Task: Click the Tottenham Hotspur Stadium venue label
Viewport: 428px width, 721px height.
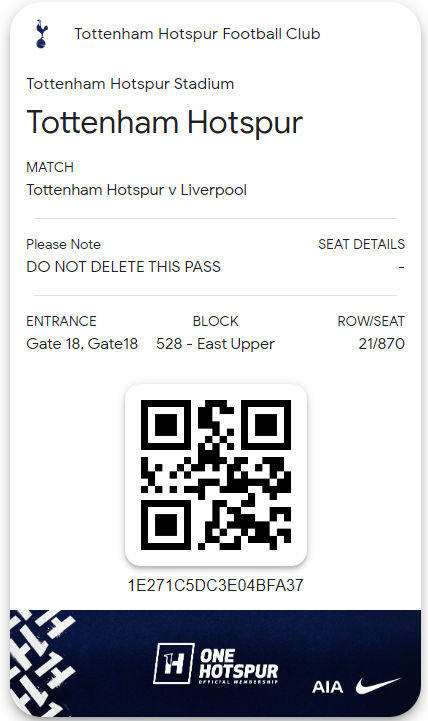Action: tap(130, 84)
